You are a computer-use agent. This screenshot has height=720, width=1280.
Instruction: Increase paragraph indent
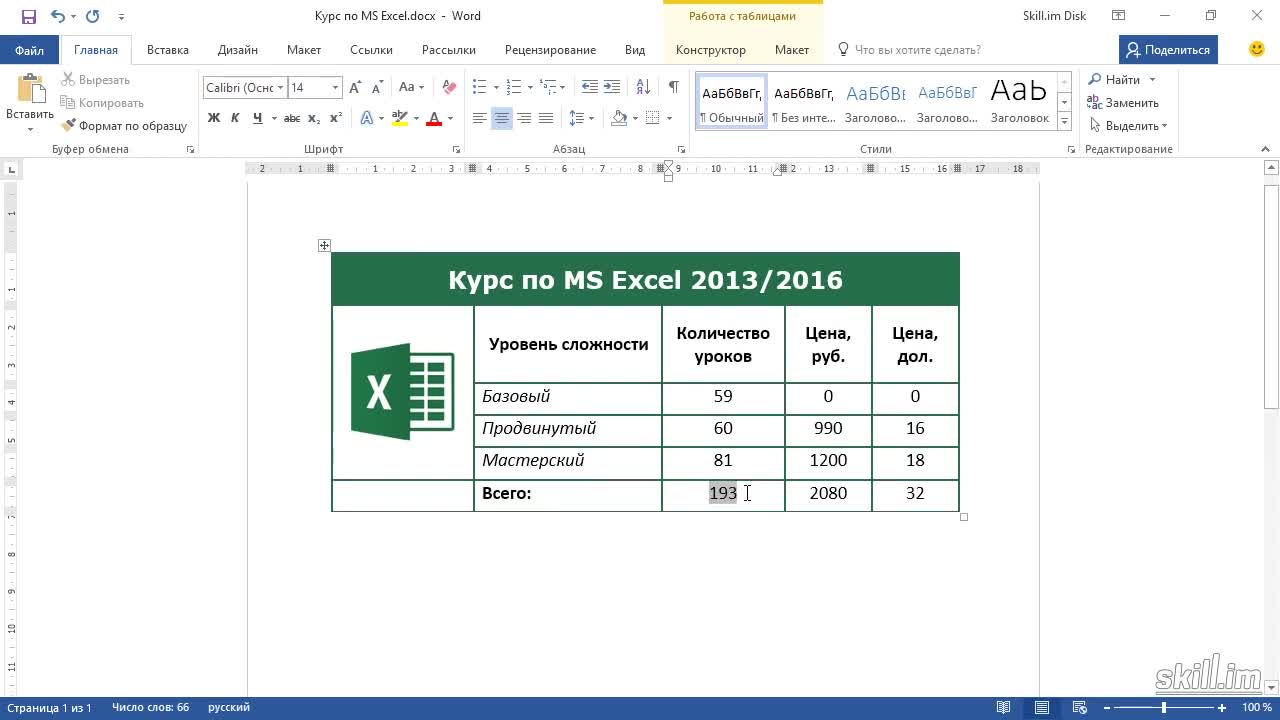[x=613, y=88]
